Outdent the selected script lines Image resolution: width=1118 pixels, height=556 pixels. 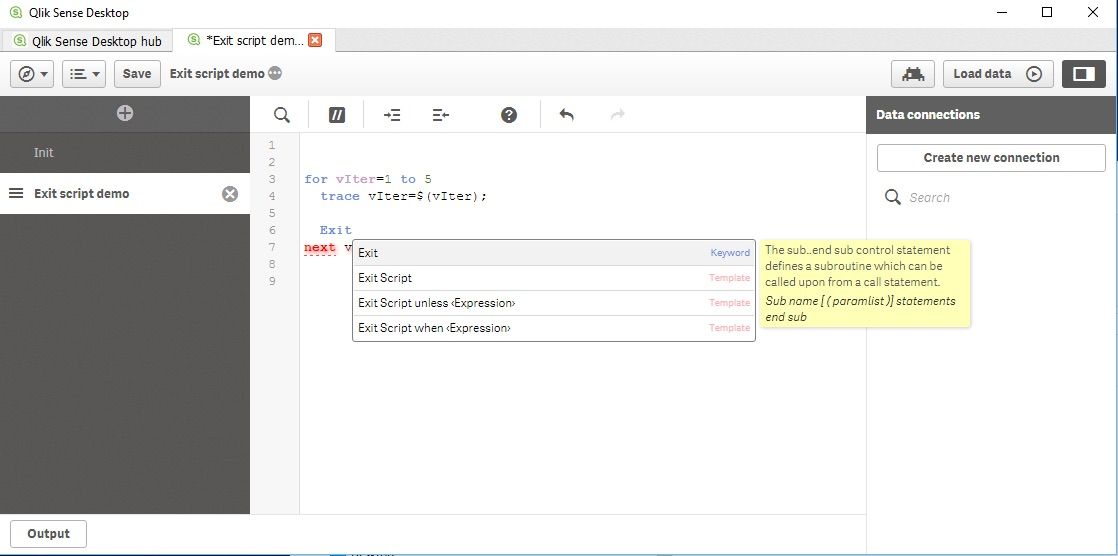point(441,115)
